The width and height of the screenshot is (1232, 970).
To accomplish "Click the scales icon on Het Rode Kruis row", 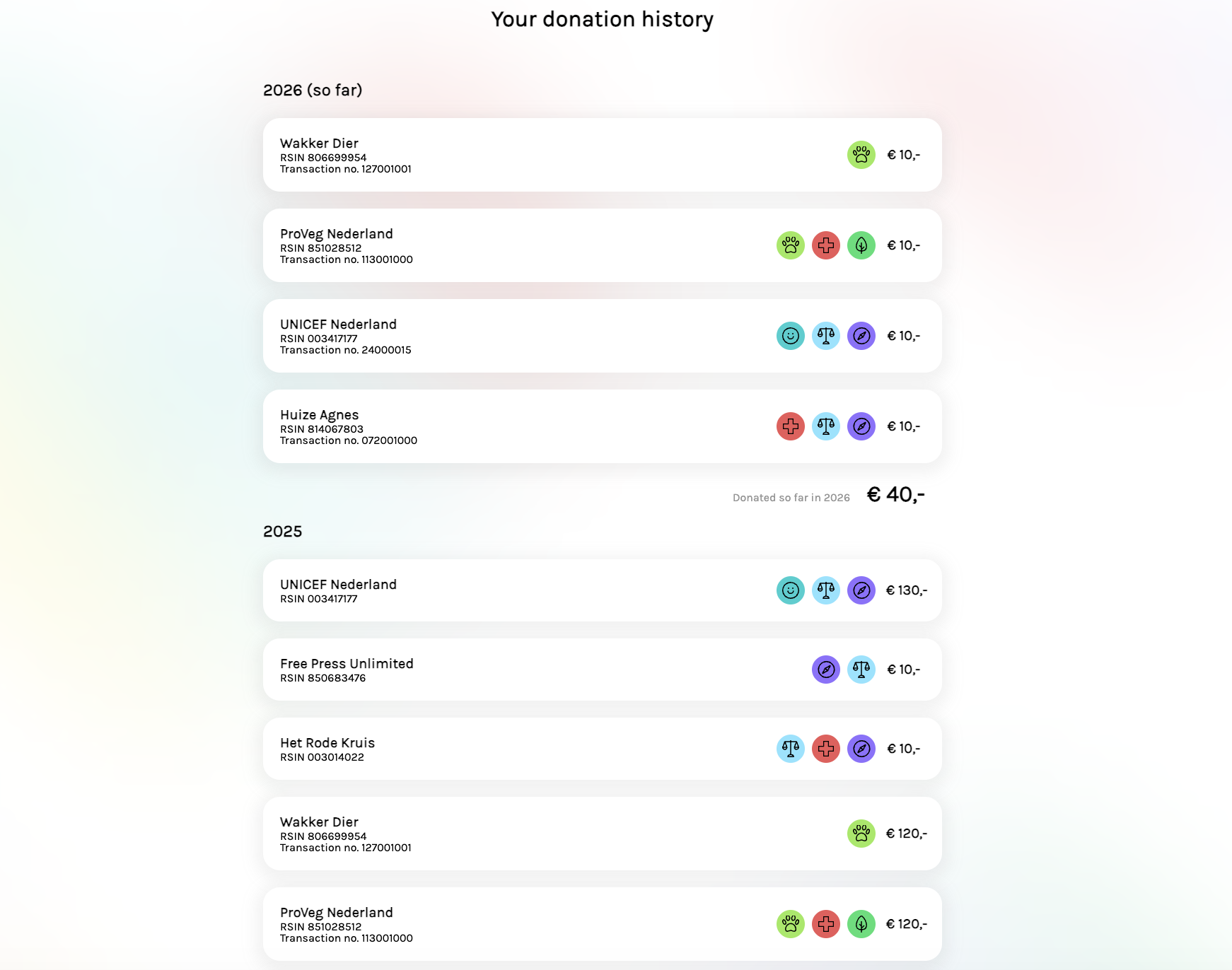I will (x=790, y=749).
